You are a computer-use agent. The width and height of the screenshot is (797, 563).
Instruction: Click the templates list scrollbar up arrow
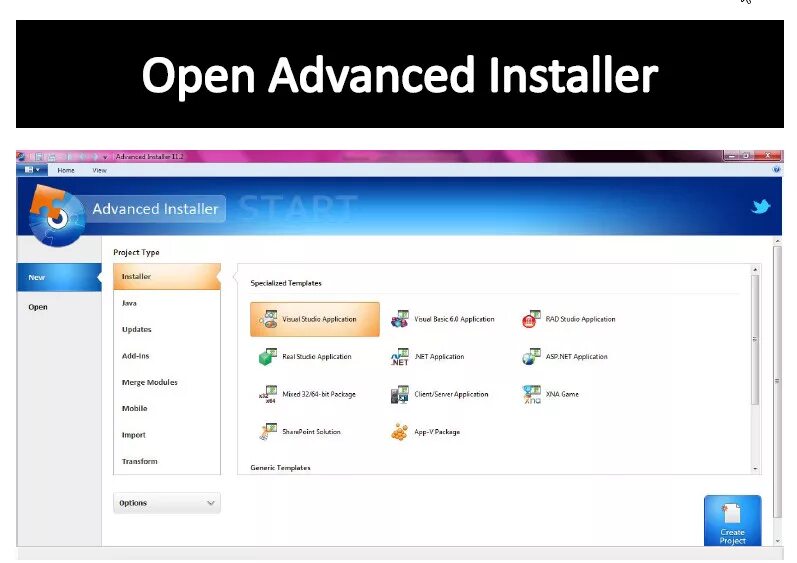(x=755, y=269)
